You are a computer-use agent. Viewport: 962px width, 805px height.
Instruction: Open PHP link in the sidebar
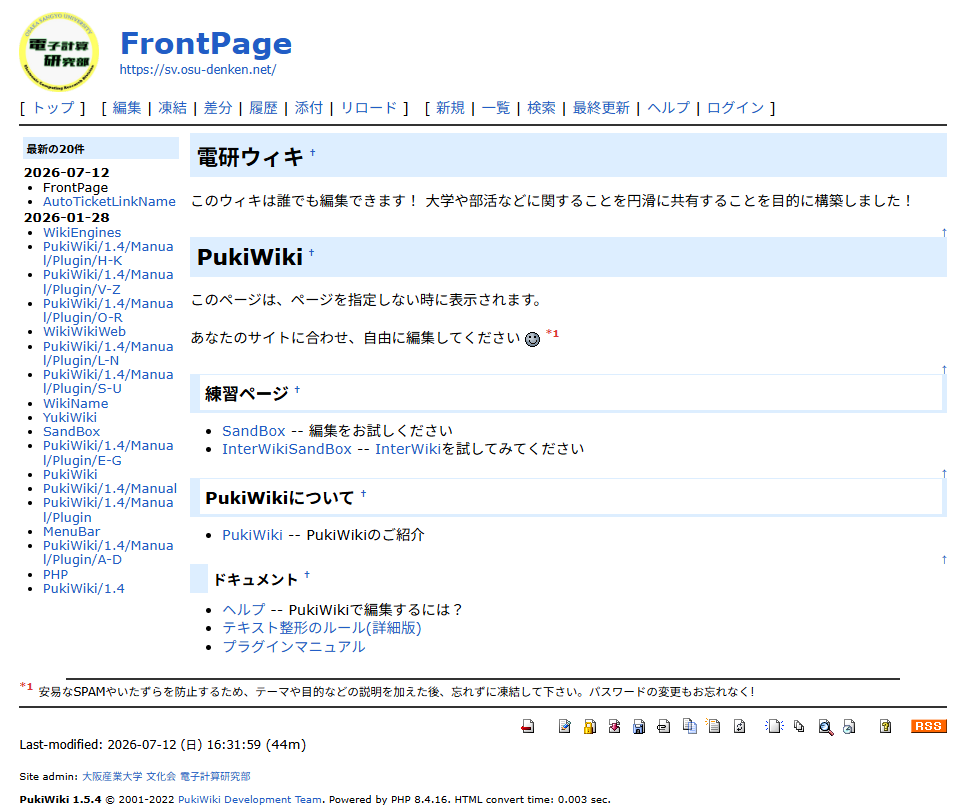[55, 574]
